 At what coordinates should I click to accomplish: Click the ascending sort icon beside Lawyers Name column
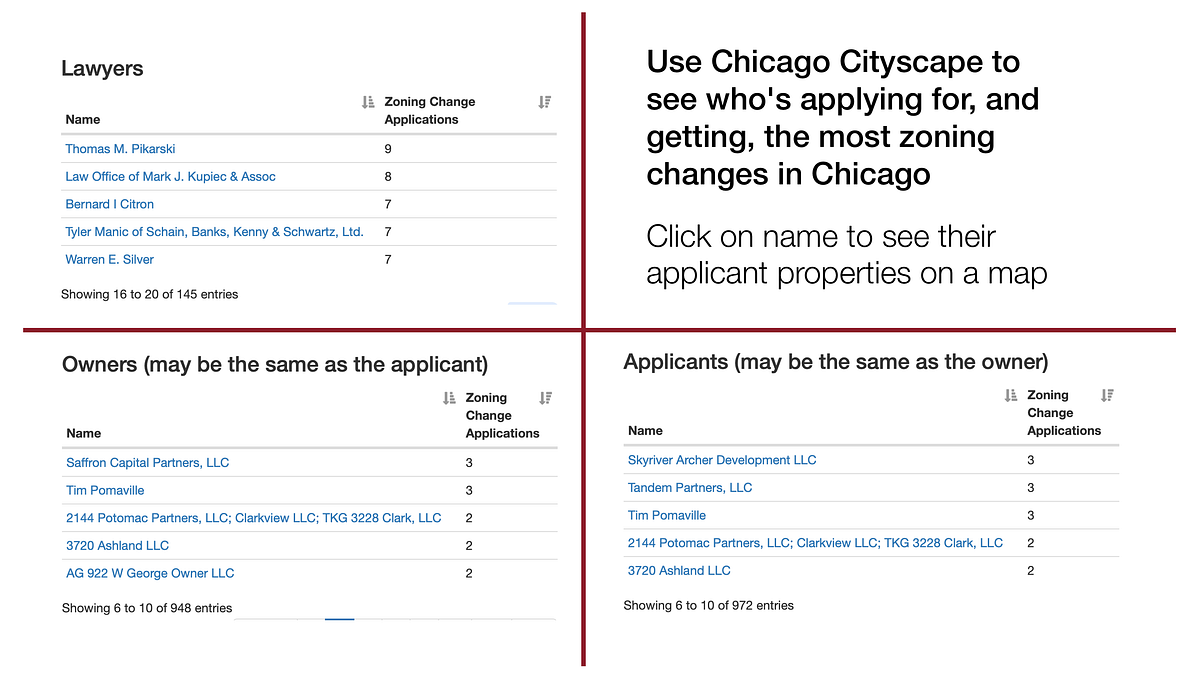pyautogui.click(x=367, y=101)
